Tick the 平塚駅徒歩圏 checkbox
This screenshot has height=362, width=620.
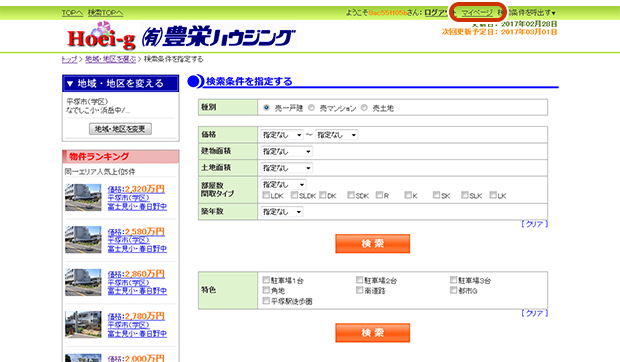coord(266,301)
